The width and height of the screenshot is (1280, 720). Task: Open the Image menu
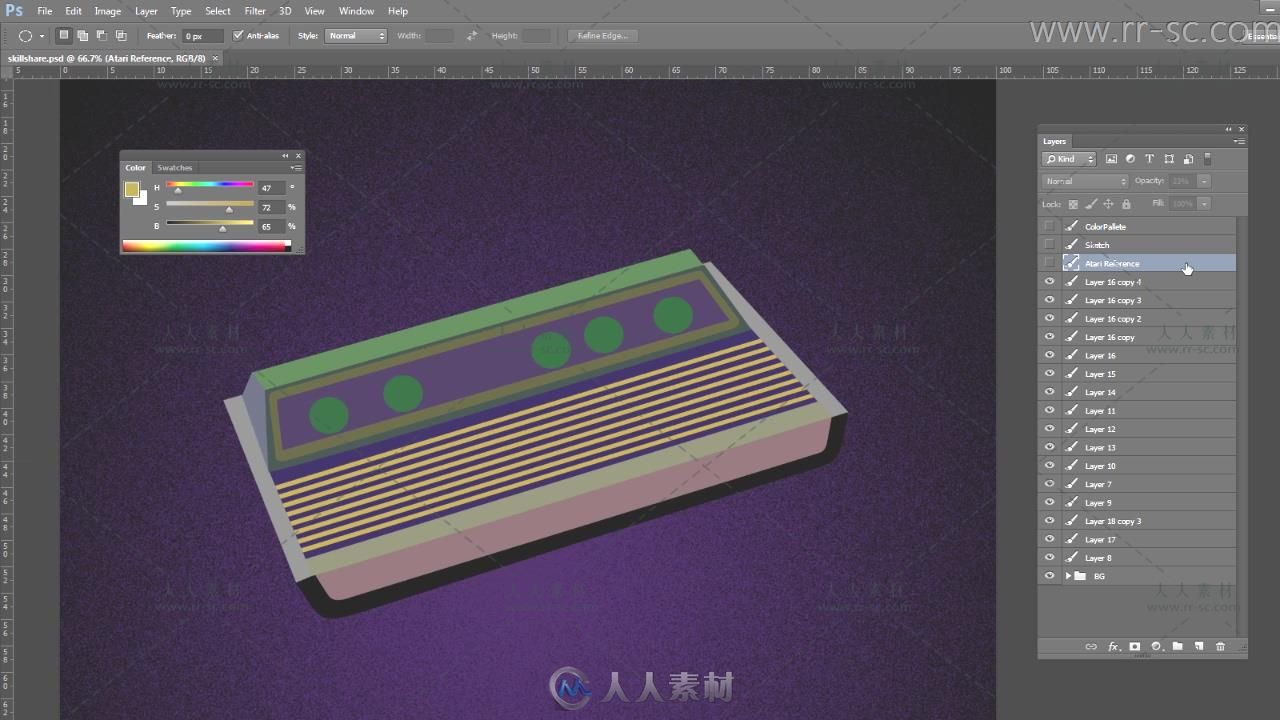click(108, 11)
